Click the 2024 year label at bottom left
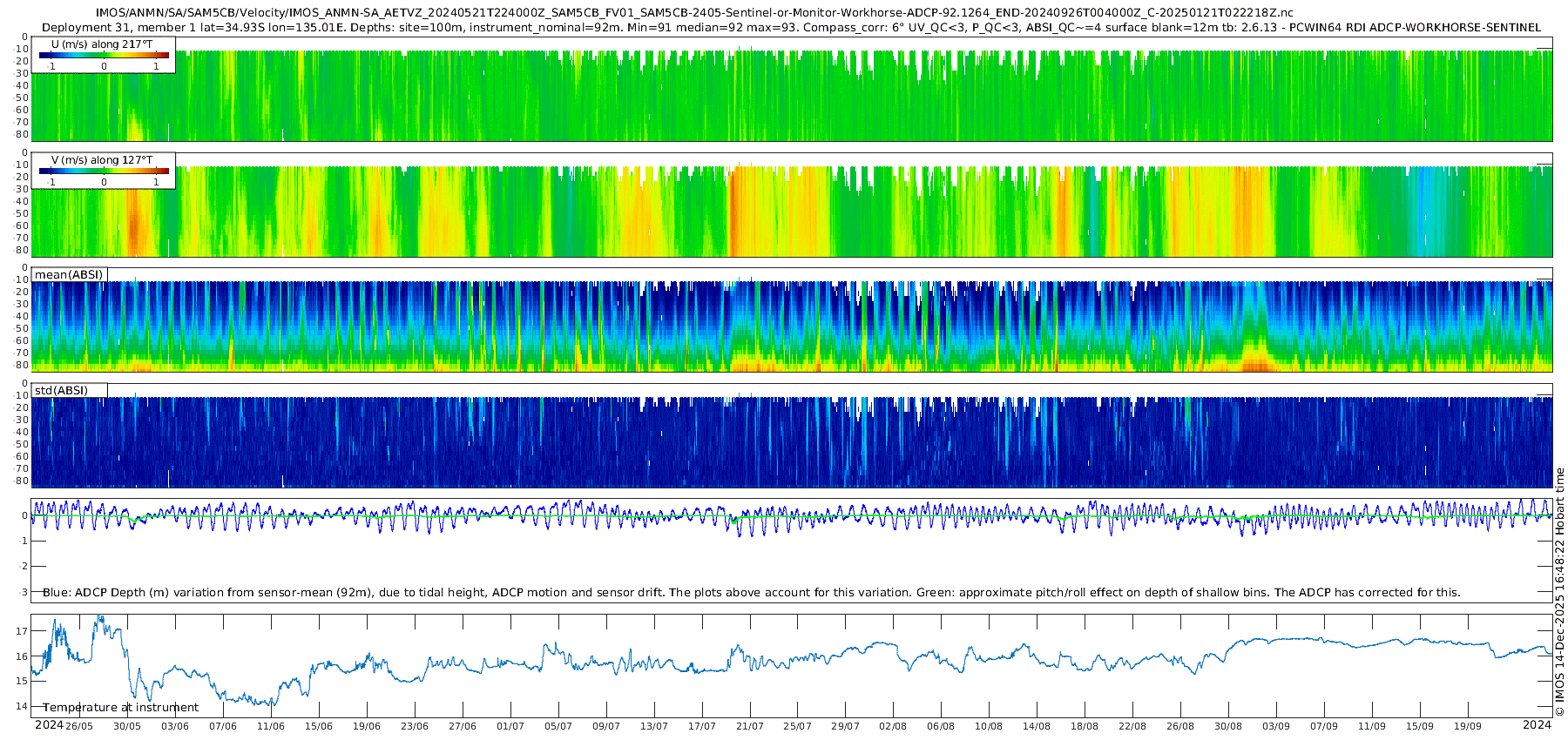 pos(49,725)
